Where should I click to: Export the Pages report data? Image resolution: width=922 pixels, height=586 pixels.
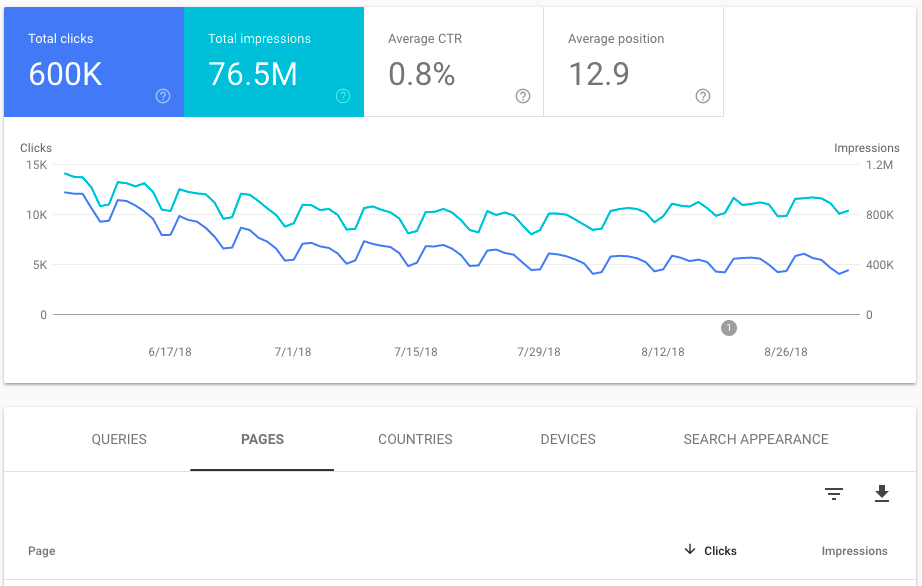pos(881,494)
